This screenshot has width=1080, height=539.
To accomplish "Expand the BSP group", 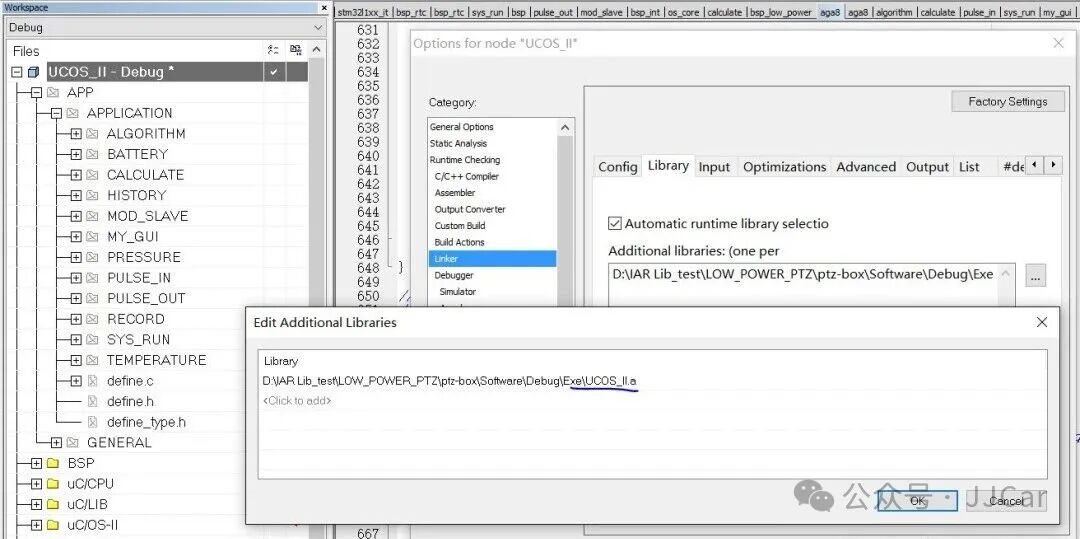I will [x=37, y=463].
